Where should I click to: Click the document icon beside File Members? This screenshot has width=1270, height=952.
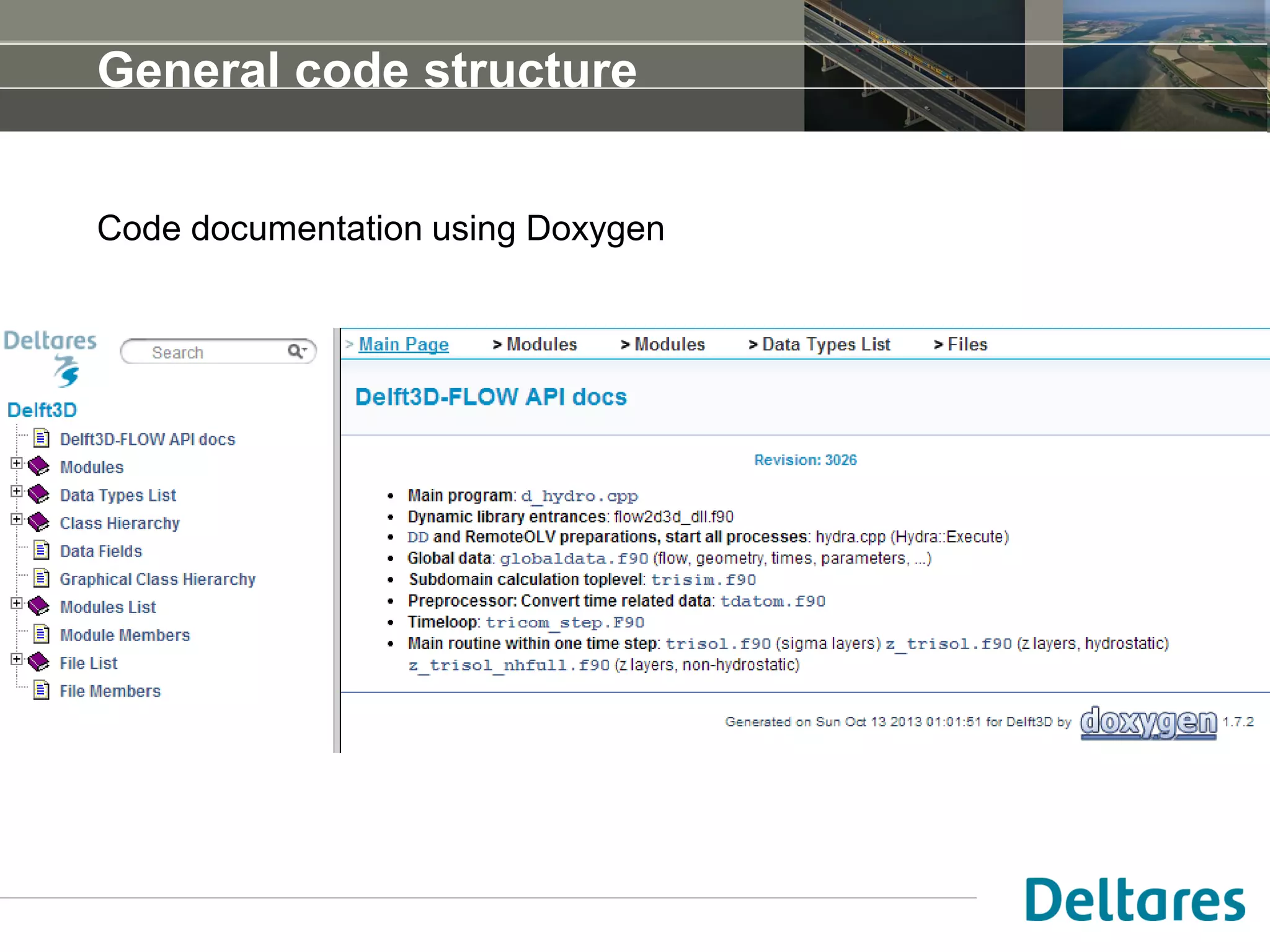coord(42,690)
